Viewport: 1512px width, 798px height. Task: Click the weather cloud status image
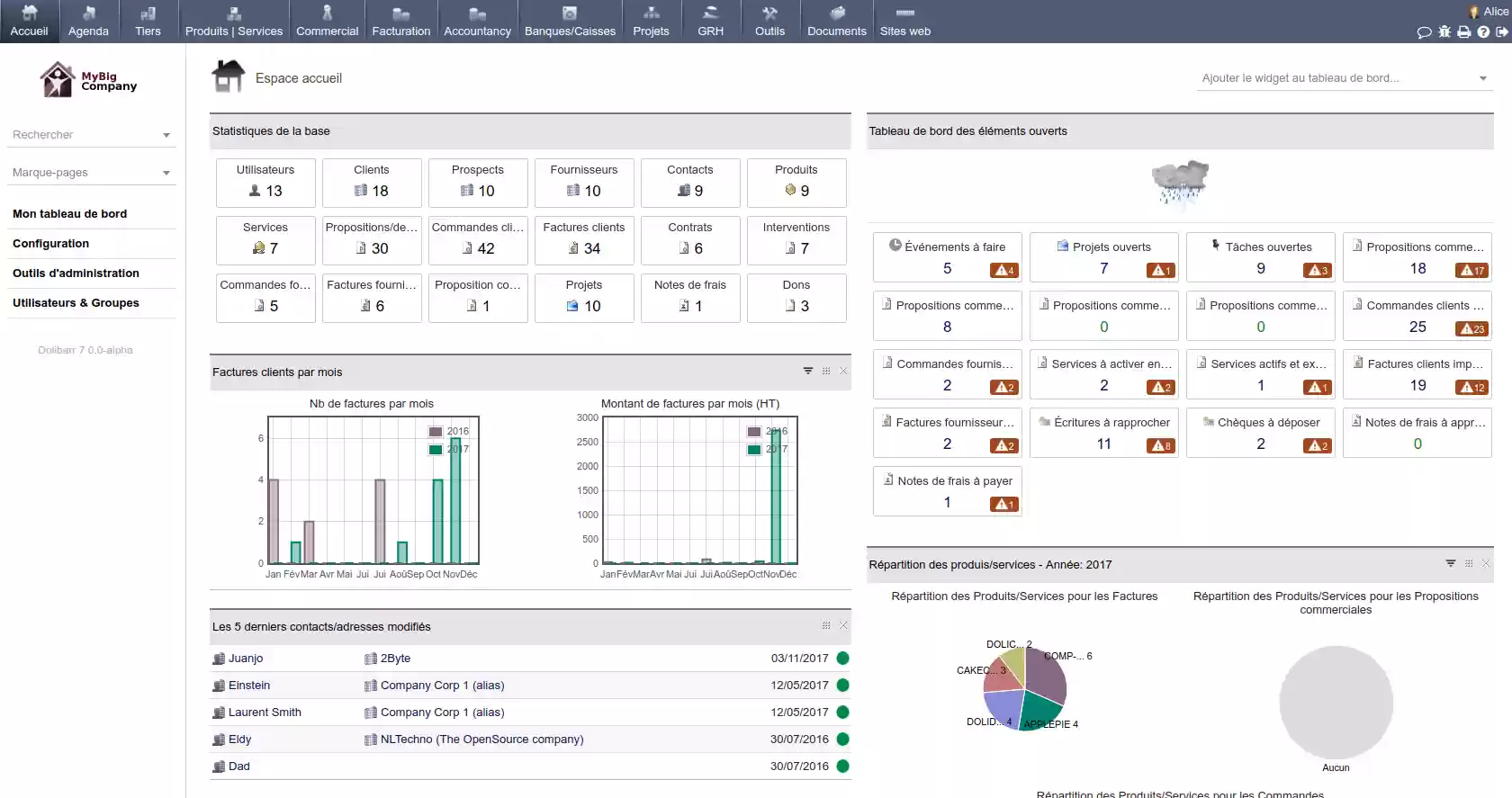[1180, 183]
